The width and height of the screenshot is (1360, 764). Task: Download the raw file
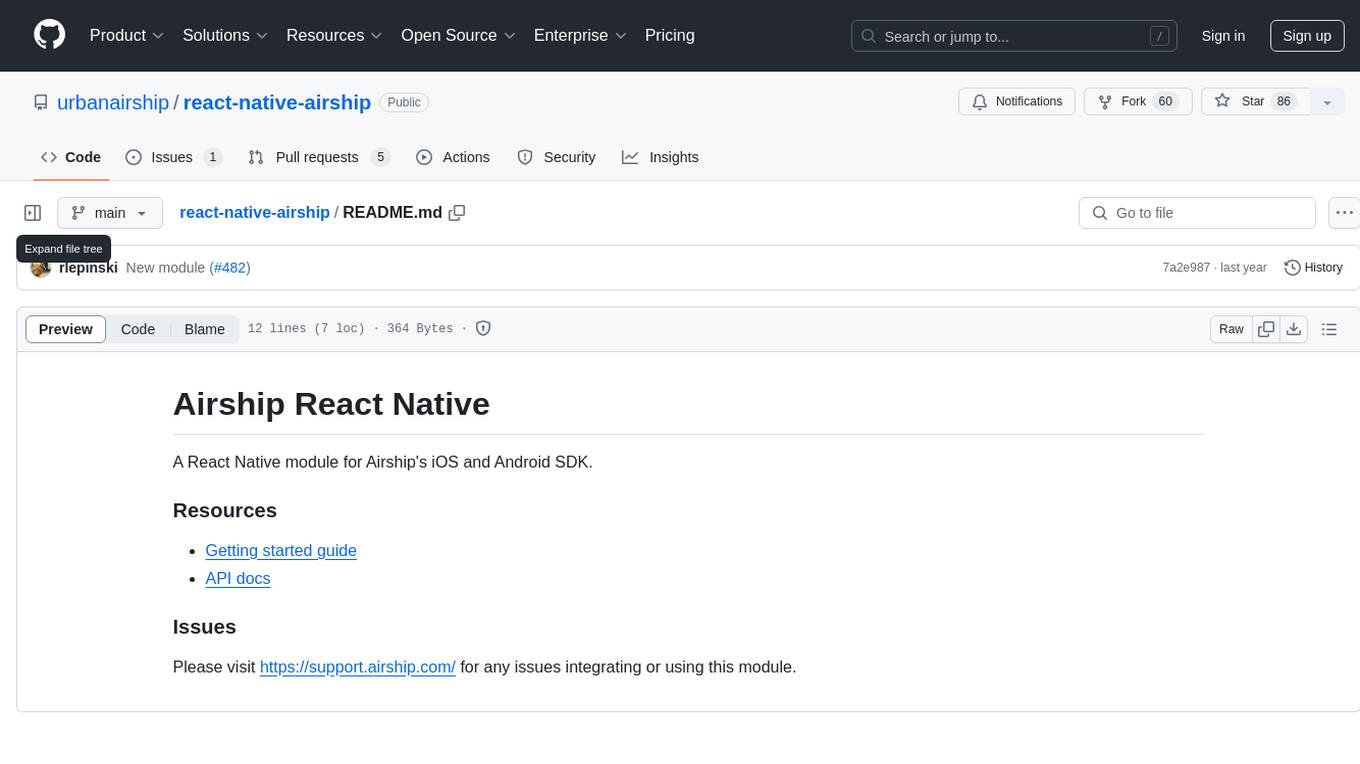point(1294,329)
